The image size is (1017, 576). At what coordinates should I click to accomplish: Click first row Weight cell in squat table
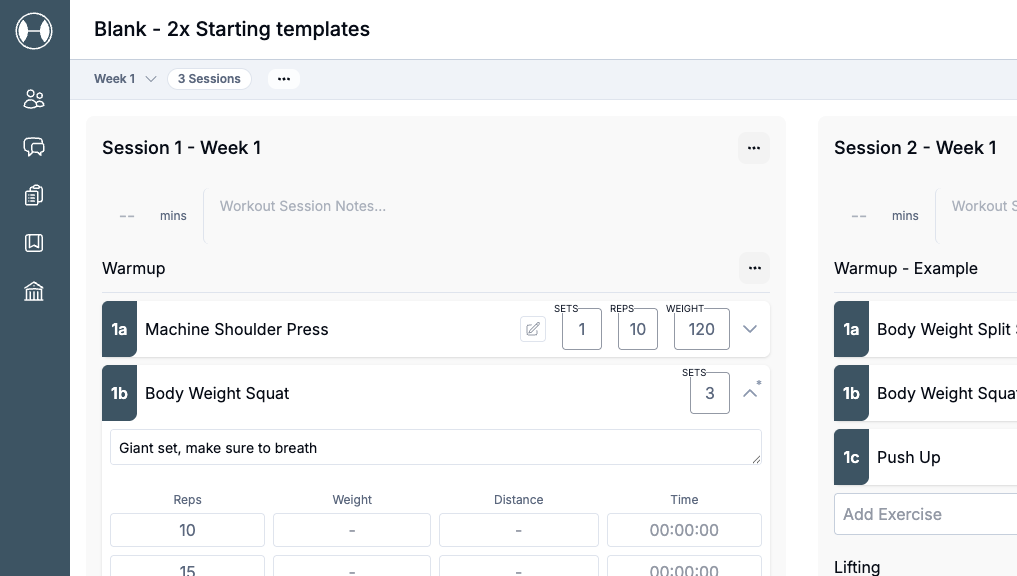click(x=352, y=531)
